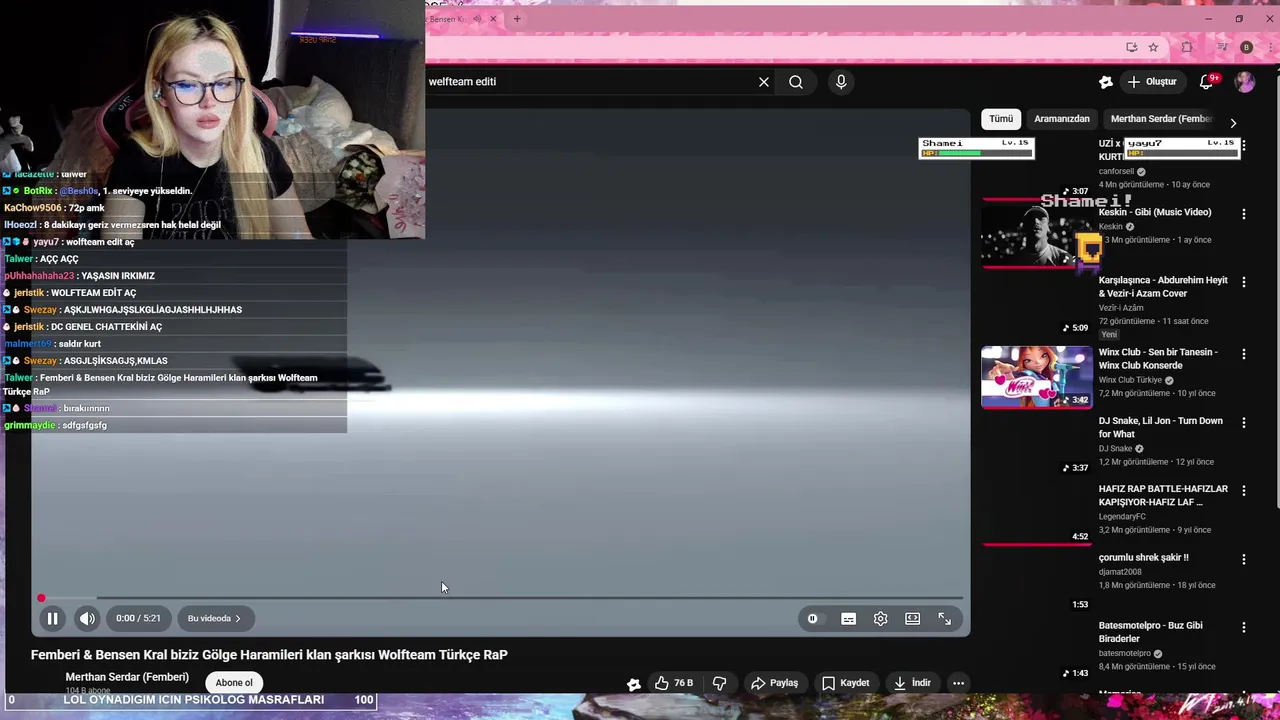Click the red playhead dot on the seek bar
The height and width of the screenshot is (720, 1280).
(x=41, y=598)
